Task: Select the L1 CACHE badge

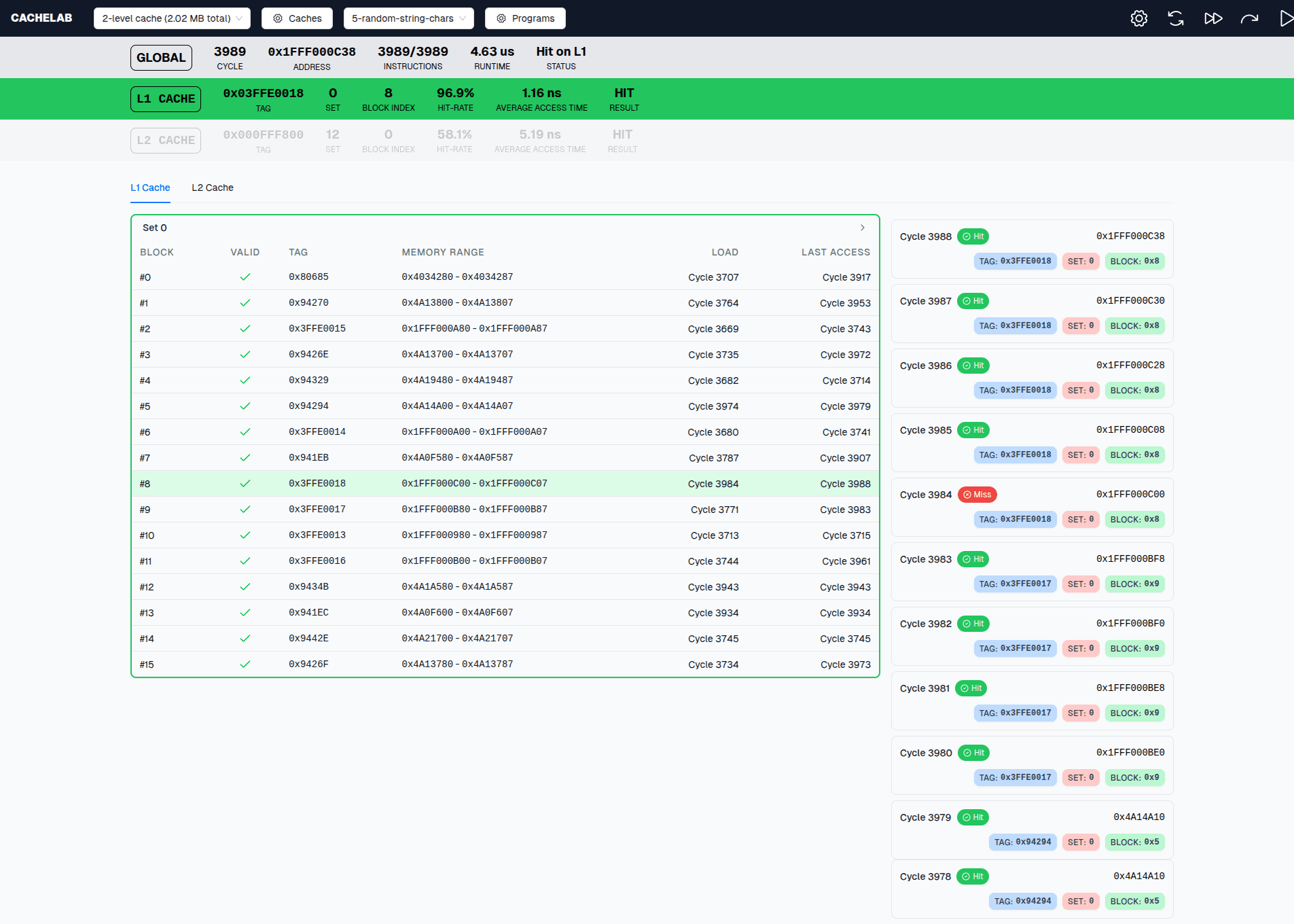Action: click(x=166, y=99)
